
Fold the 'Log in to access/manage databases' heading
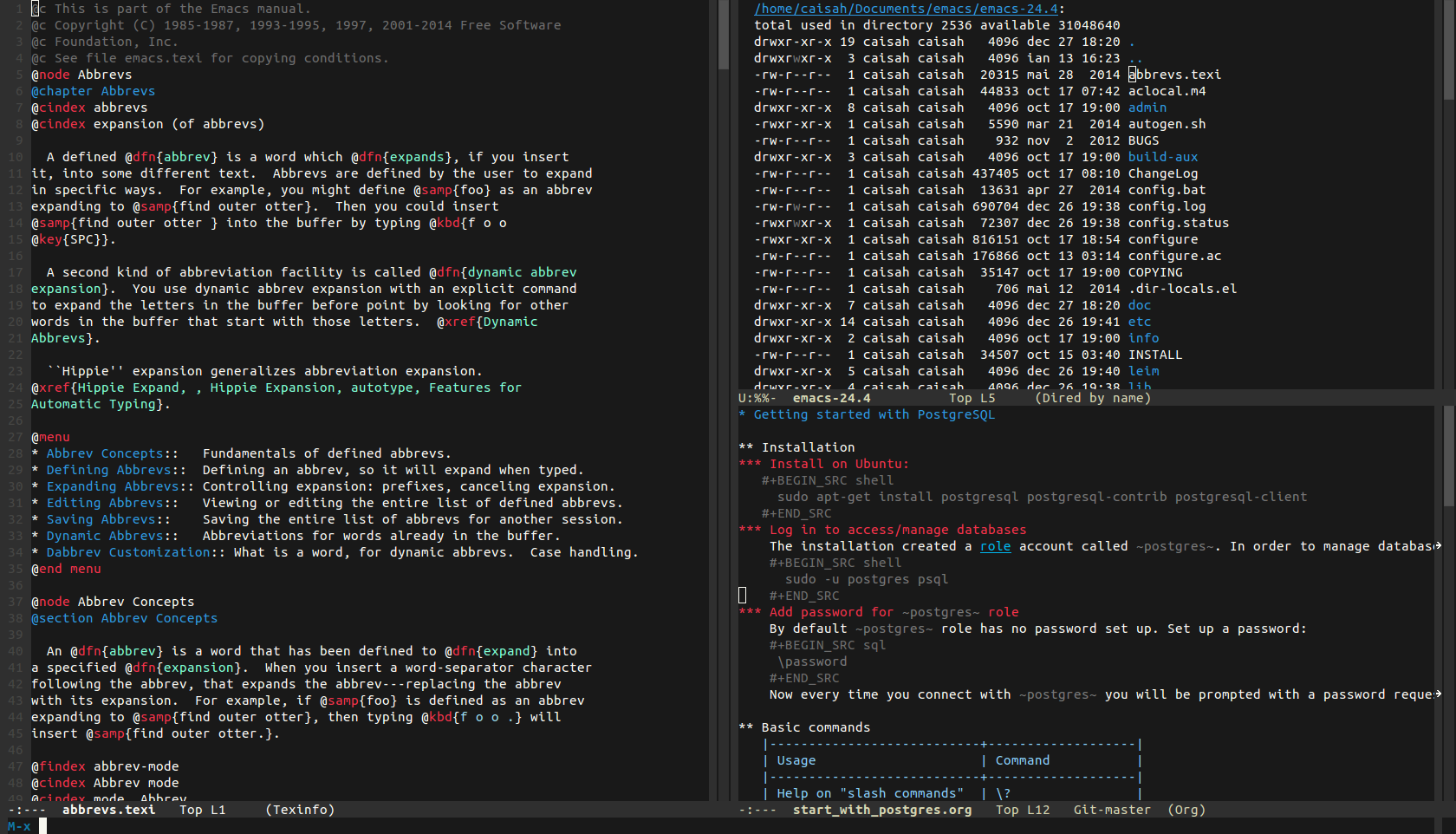882,530
